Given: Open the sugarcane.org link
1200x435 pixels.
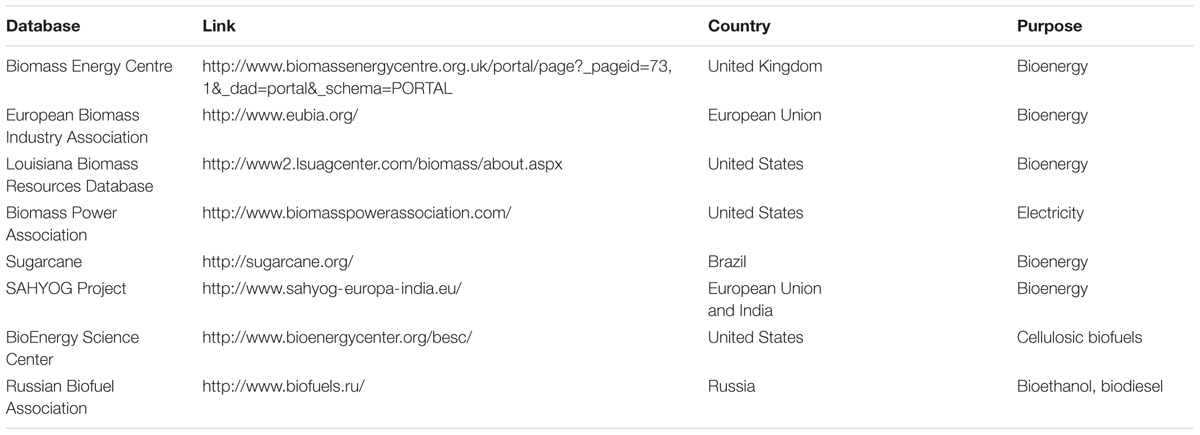Looking at the screenshot, I should (x=278, y=262).
